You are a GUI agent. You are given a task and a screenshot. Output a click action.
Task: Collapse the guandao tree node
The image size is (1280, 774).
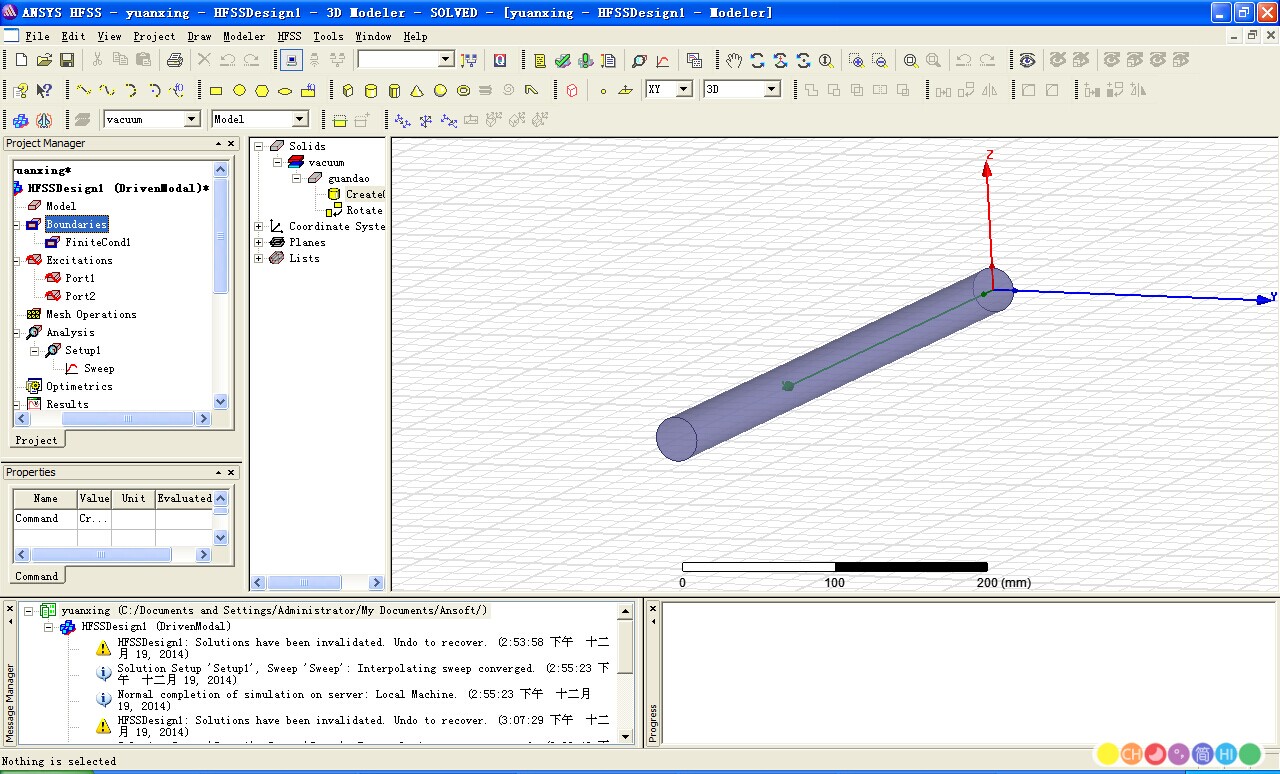tap(297, 178)
